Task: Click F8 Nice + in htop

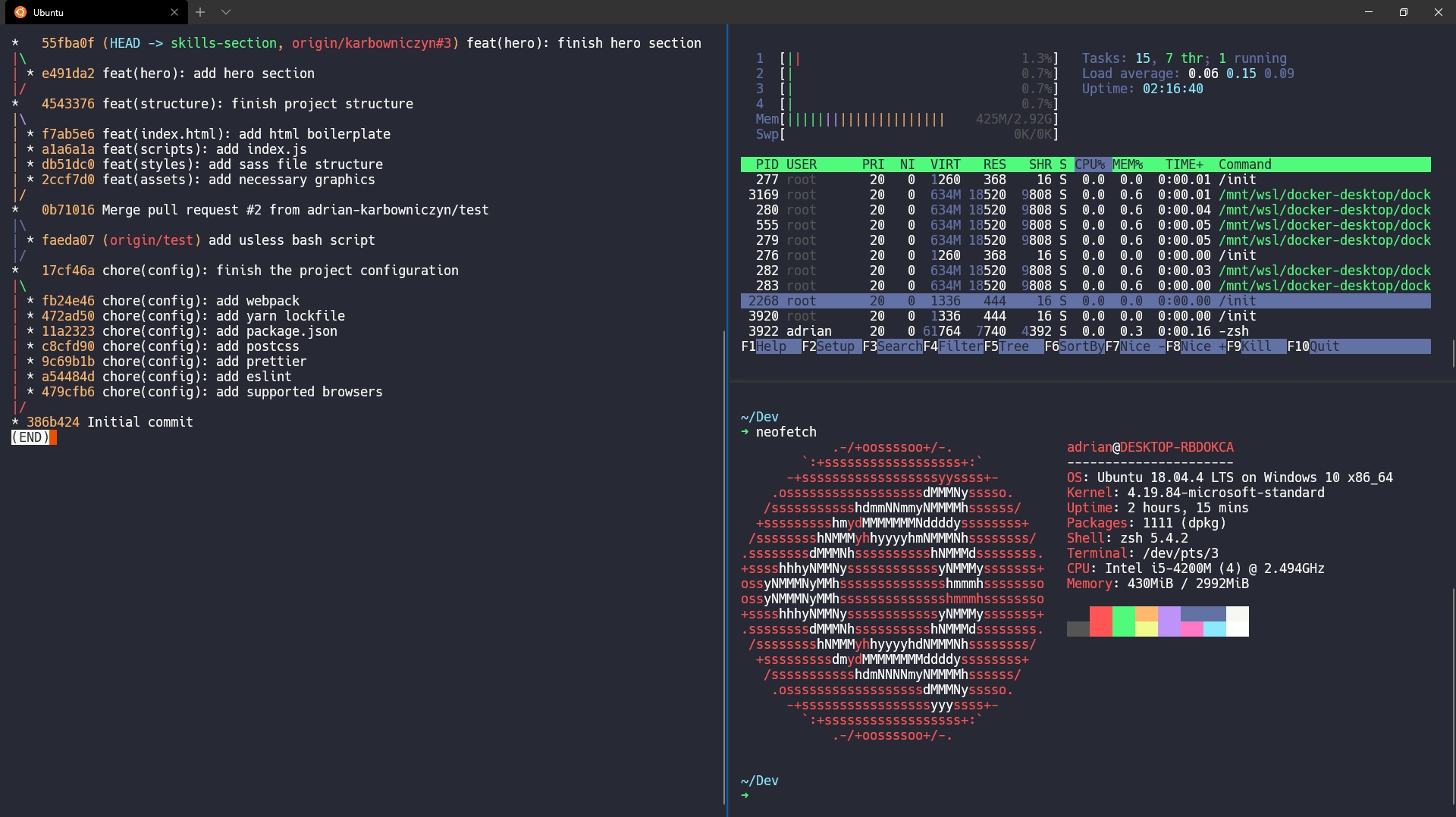Action: (1196, 346)
